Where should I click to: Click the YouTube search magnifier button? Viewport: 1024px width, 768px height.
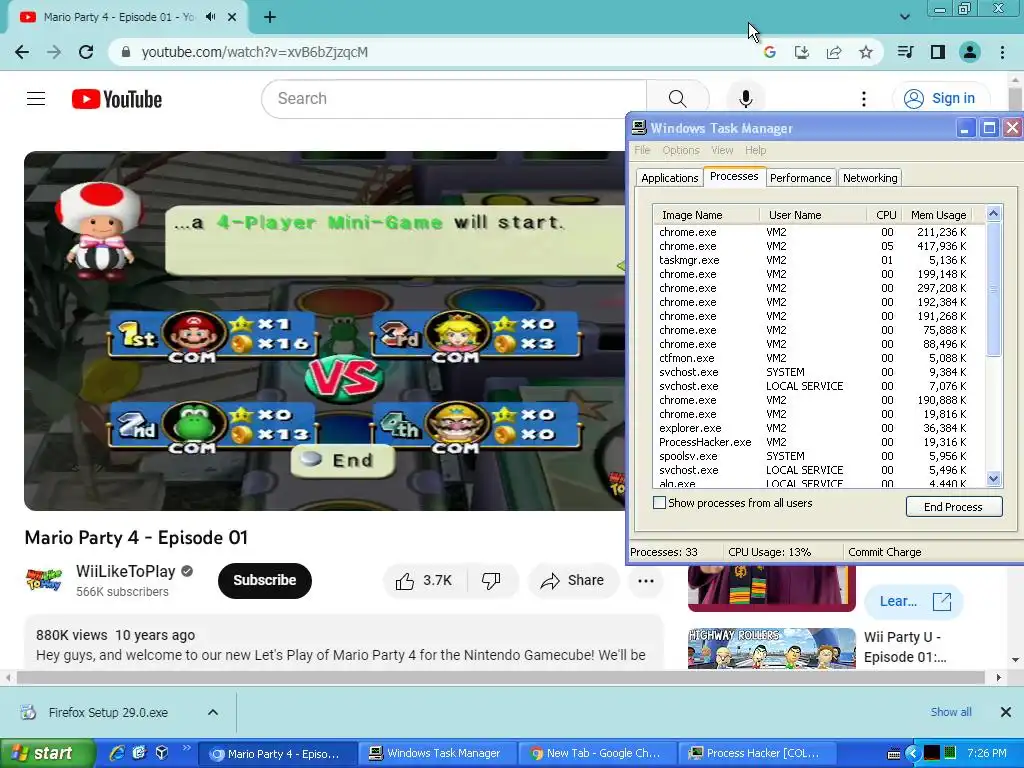click(x=677, y=99)
